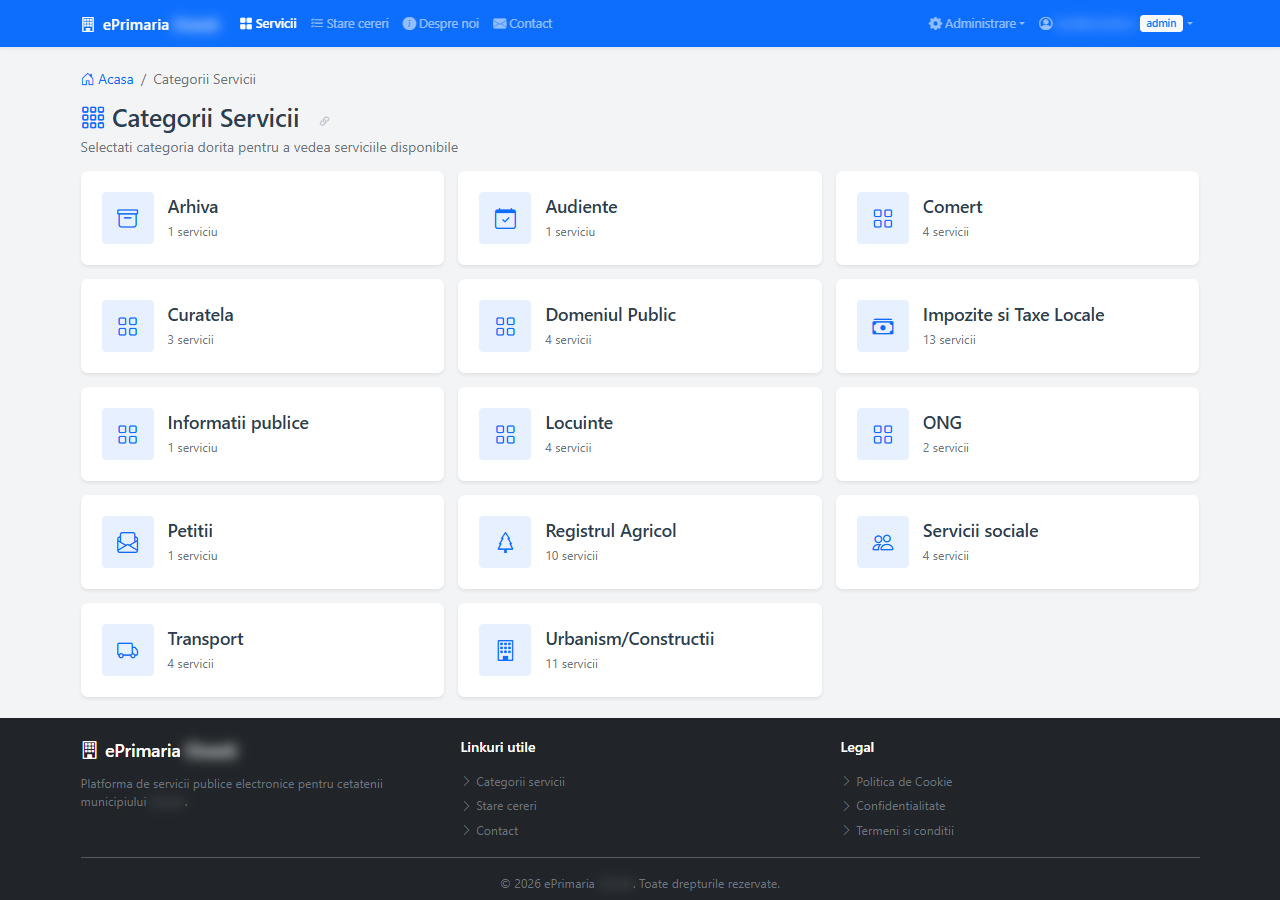Click the Registrul Agricol category title

611,531
